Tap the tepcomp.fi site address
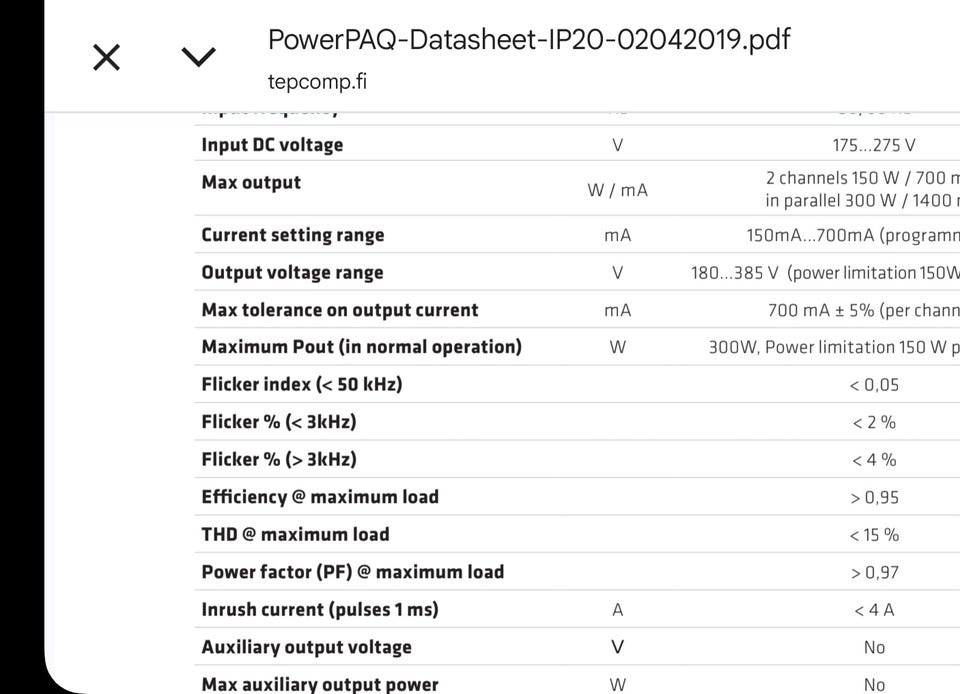 point(317,81)
